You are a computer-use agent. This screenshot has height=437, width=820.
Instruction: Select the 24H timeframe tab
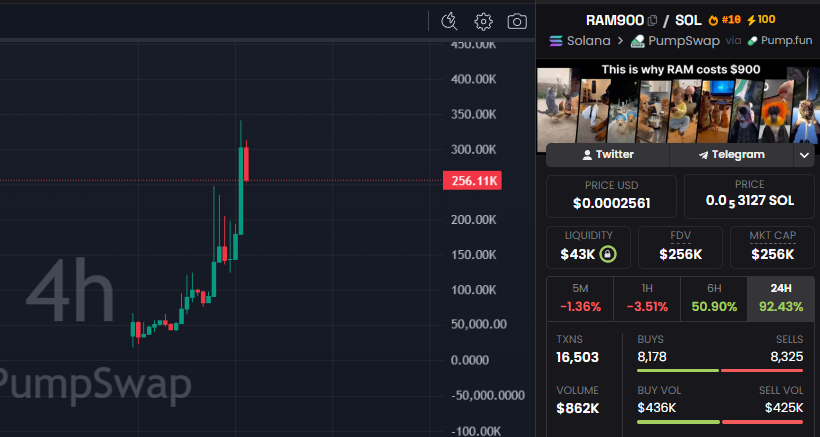781,299
